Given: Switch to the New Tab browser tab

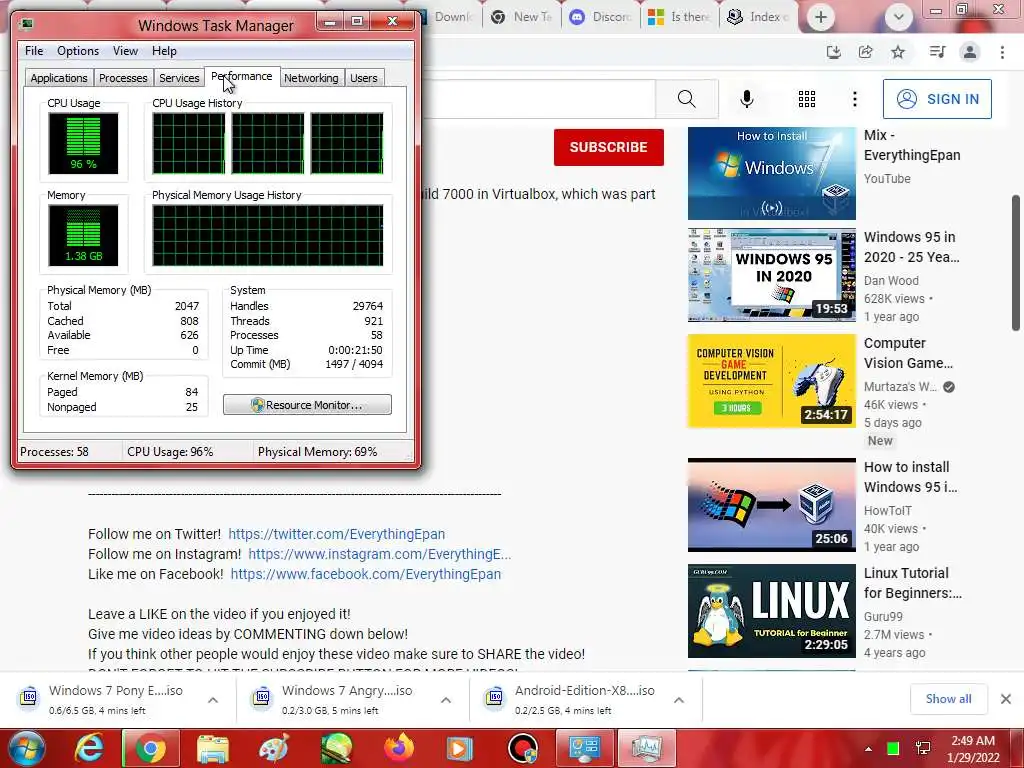Looking at the screenshot, I should click(522, 17).
